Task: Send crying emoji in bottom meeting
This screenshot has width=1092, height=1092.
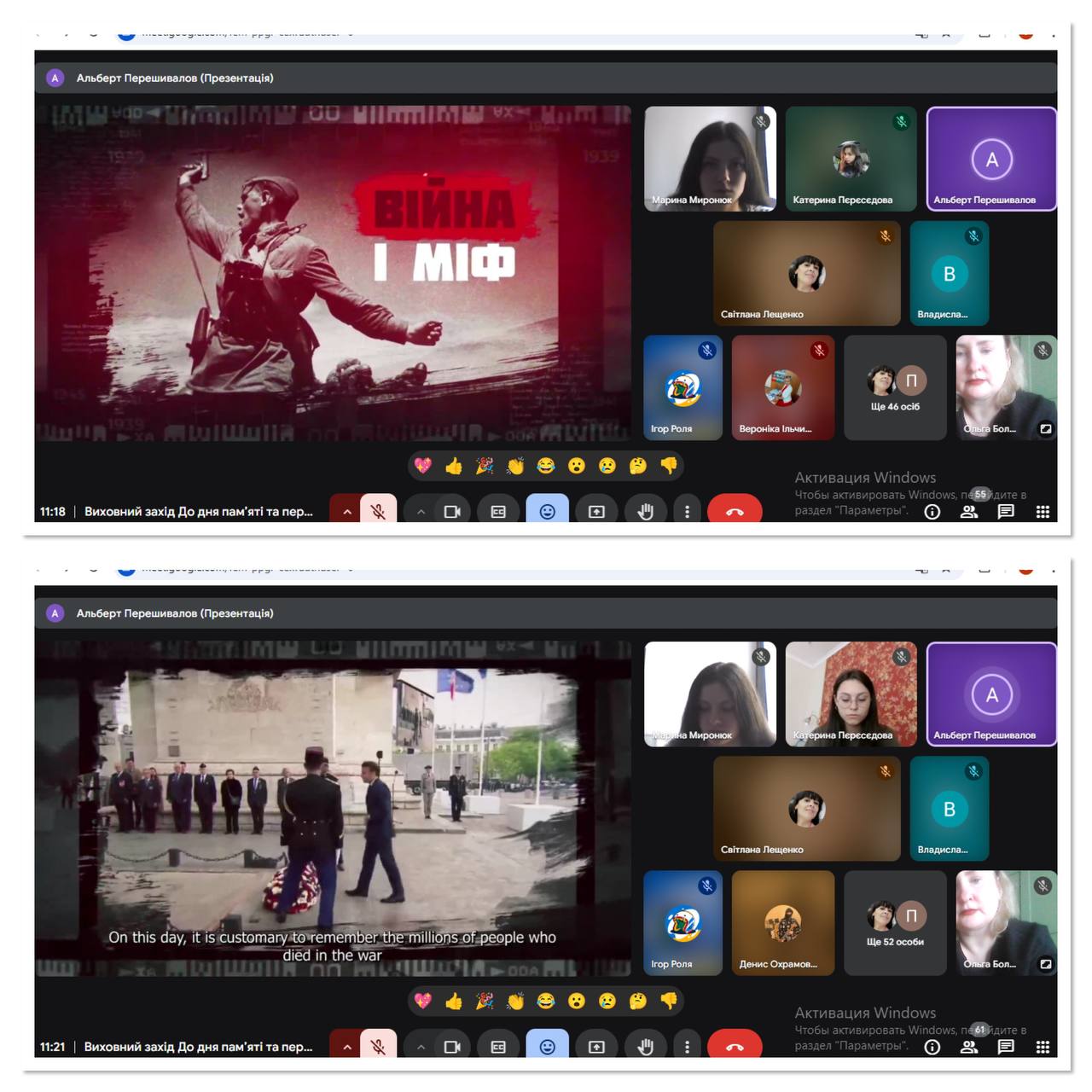Action: pyautogui.click(x=607, y=1001)
